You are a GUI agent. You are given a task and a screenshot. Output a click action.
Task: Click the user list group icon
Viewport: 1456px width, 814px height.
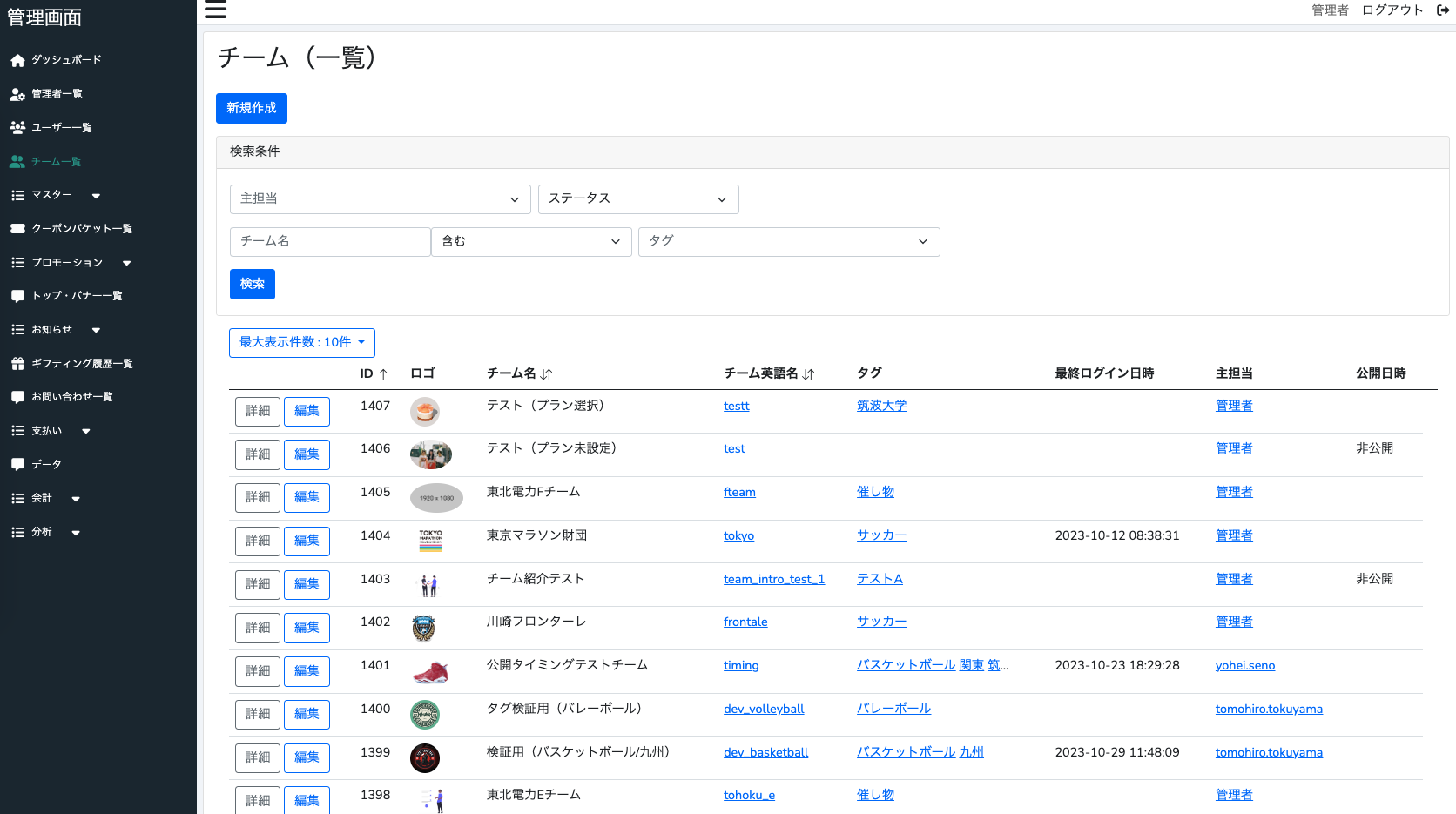[x=17, y=128]
